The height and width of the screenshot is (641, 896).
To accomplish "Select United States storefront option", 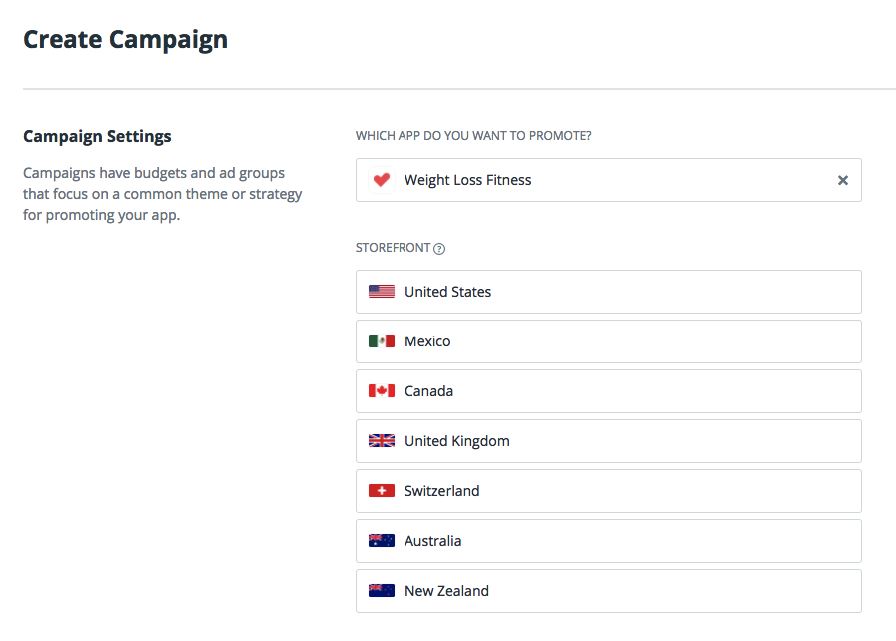I will [608, 292].
